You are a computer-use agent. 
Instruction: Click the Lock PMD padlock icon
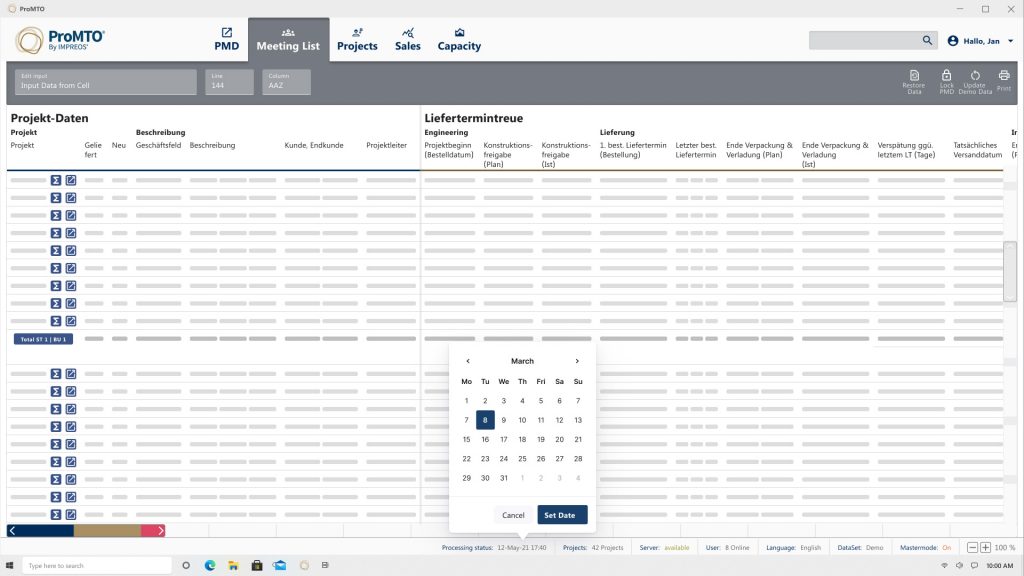pyautogui.click(x=946, y=76)
